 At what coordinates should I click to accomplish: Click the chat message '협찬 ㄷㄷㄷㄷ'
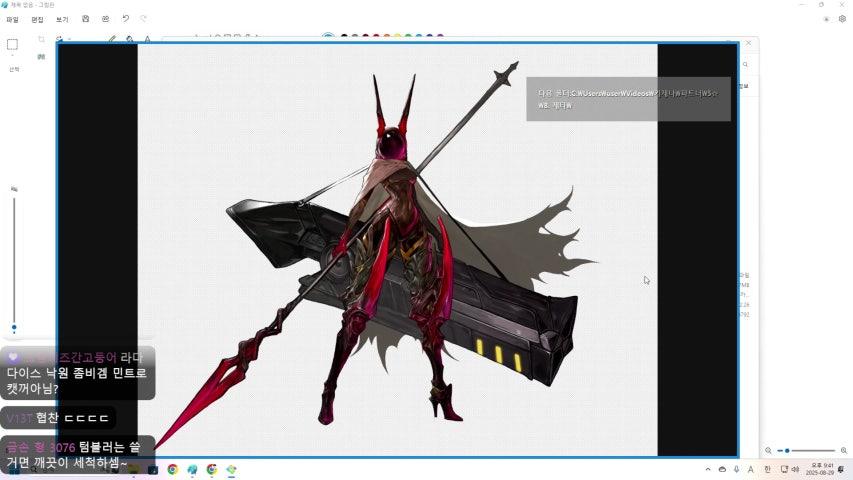[x=58, y=418]
